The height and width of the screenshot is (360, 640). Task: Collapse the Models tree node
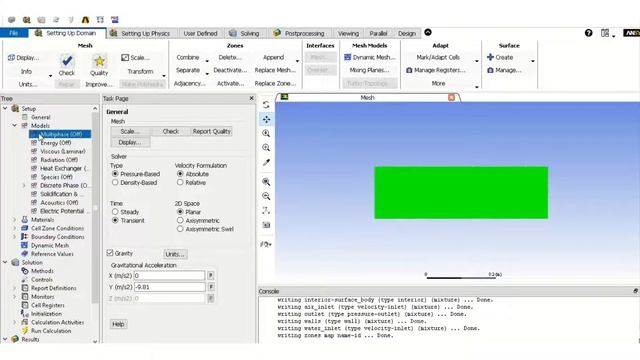[x=15, y=126]
